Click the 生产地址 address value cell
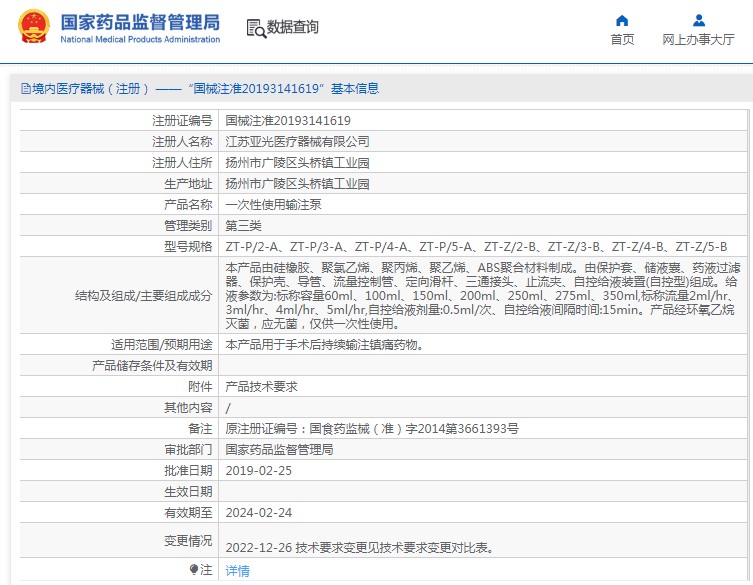Screen dimensions: 753x585 tap(297, 184)
